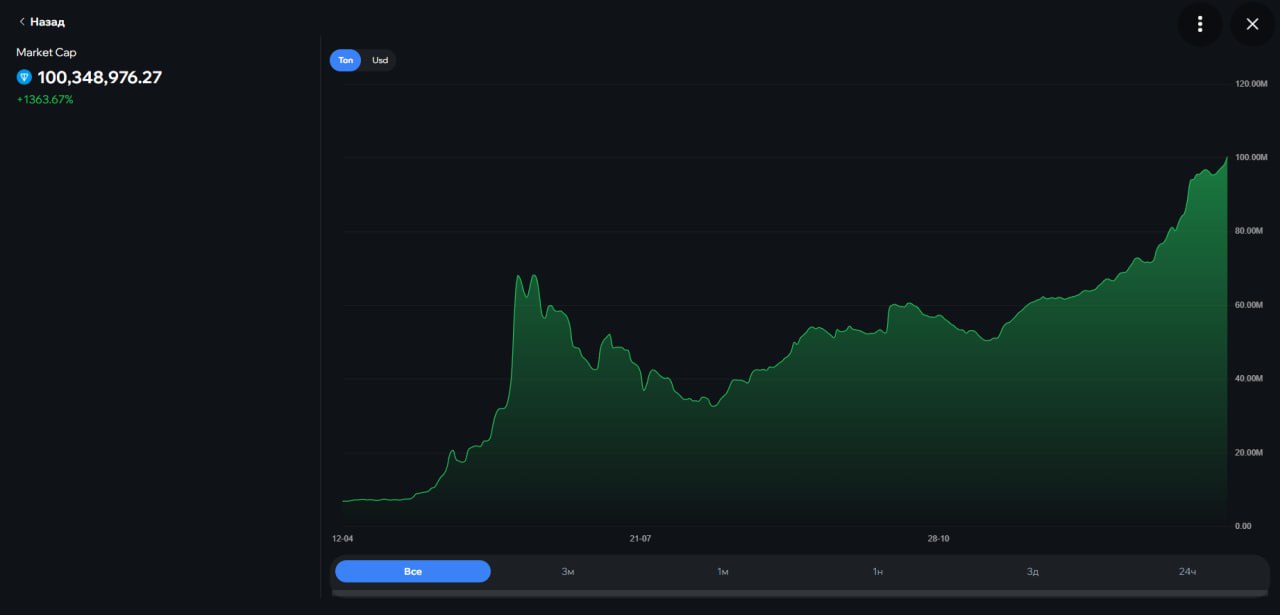This screenshot has width=1280, height=615.
Task: Click the horizontal scrollbar below the time ranges
Action: [800, 593]
